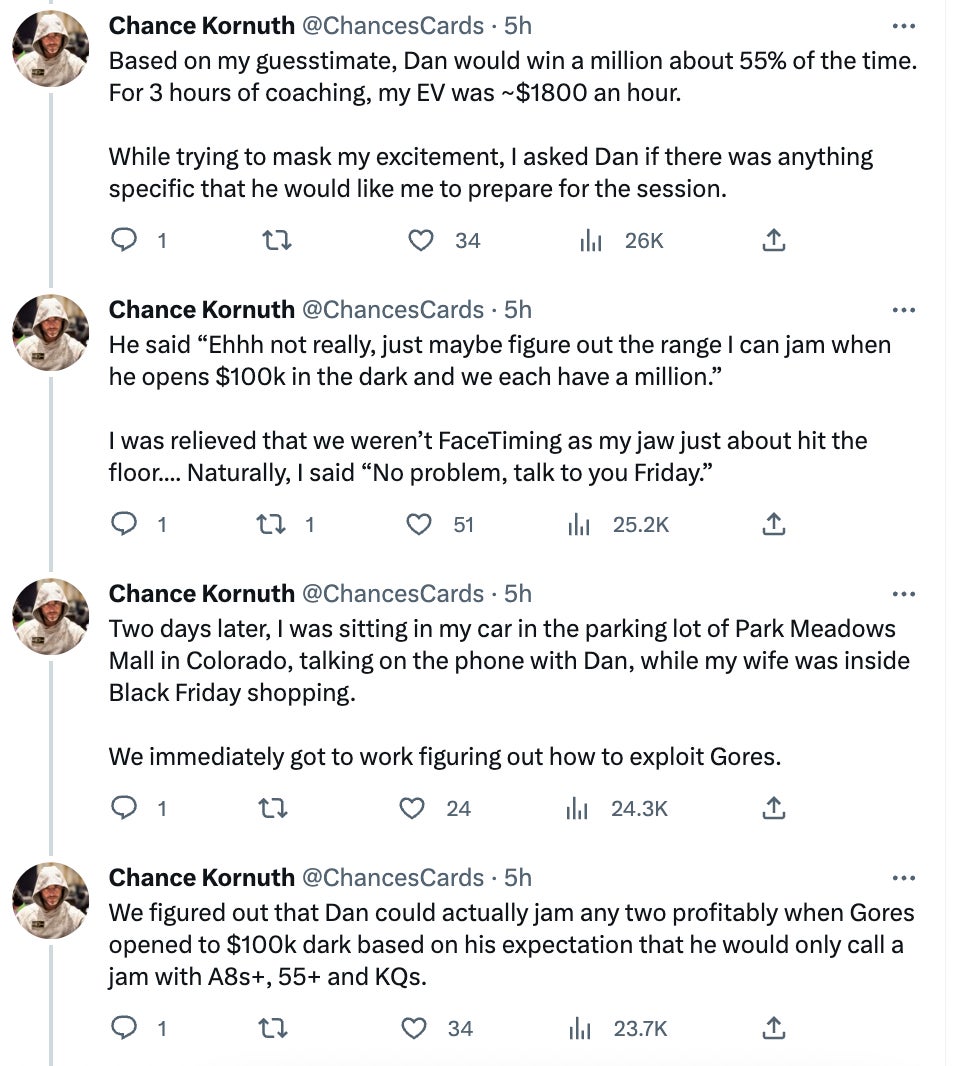Open more options on the last tweet
This screenshot has height=1066, width=954.
coord(903,878)
